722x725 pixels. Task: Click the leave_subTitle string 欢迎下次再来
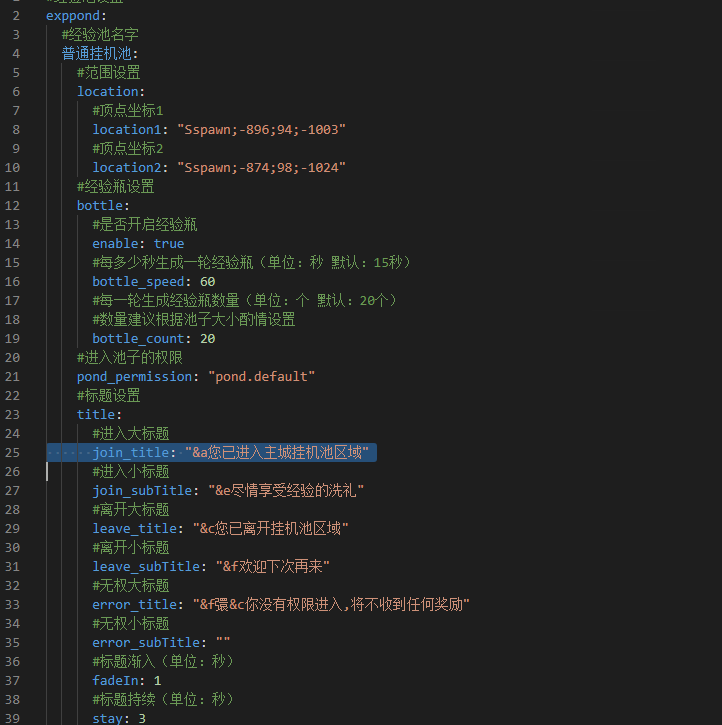point(275,567)
